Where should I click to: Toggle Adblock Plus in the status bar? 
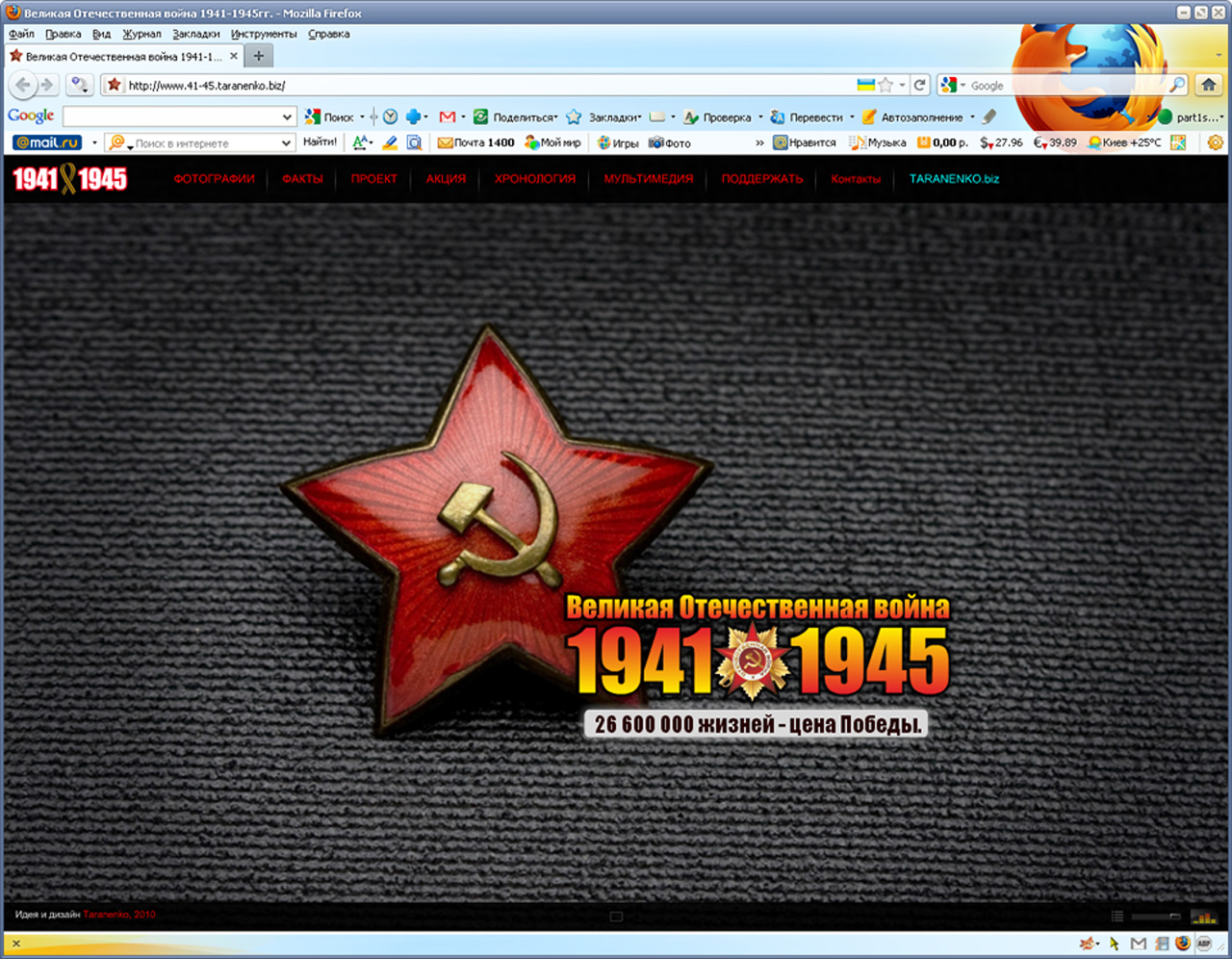[1204, 944]
